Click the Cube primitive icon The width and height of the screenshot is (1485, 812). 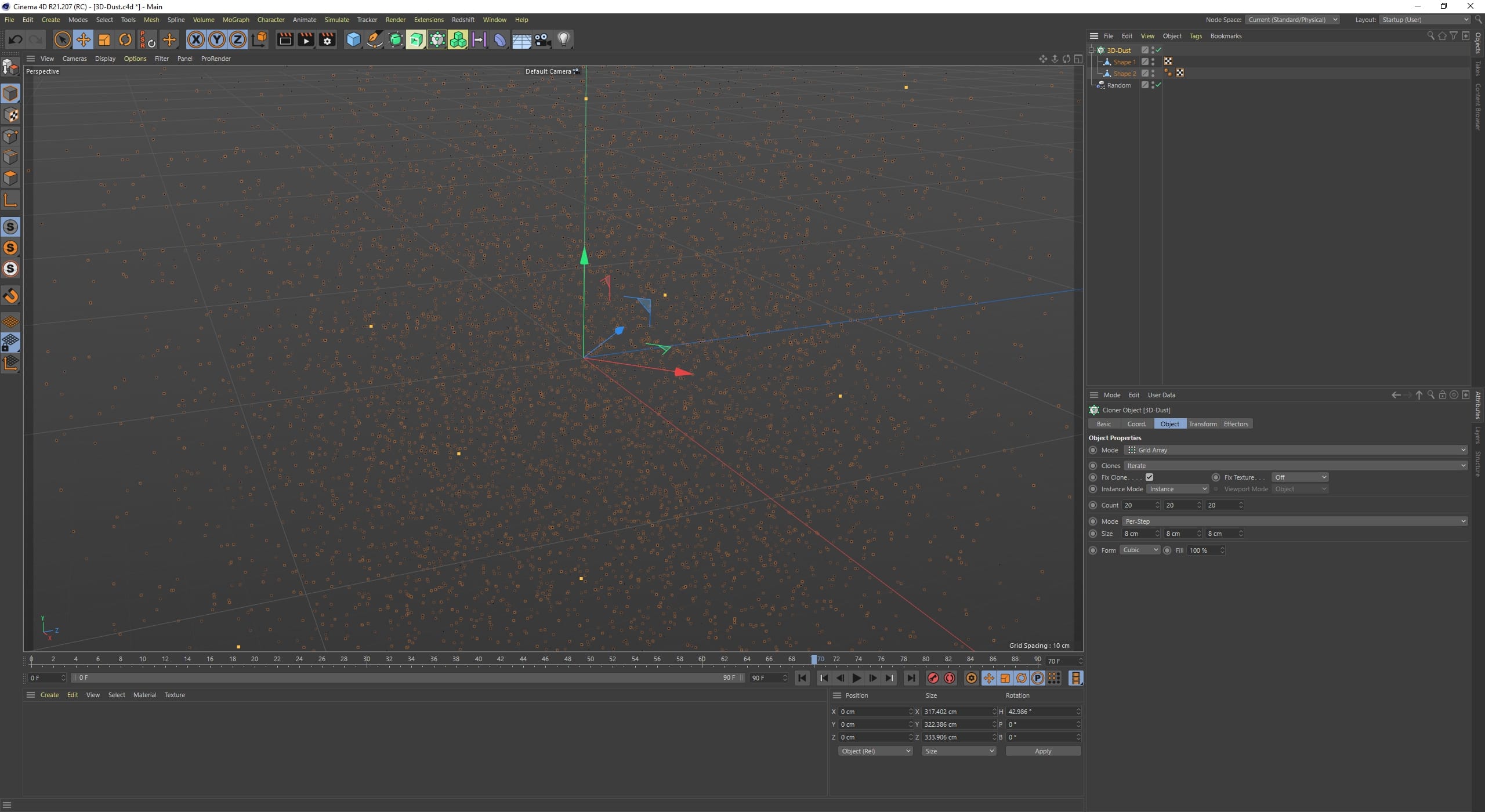click(353, 39)
